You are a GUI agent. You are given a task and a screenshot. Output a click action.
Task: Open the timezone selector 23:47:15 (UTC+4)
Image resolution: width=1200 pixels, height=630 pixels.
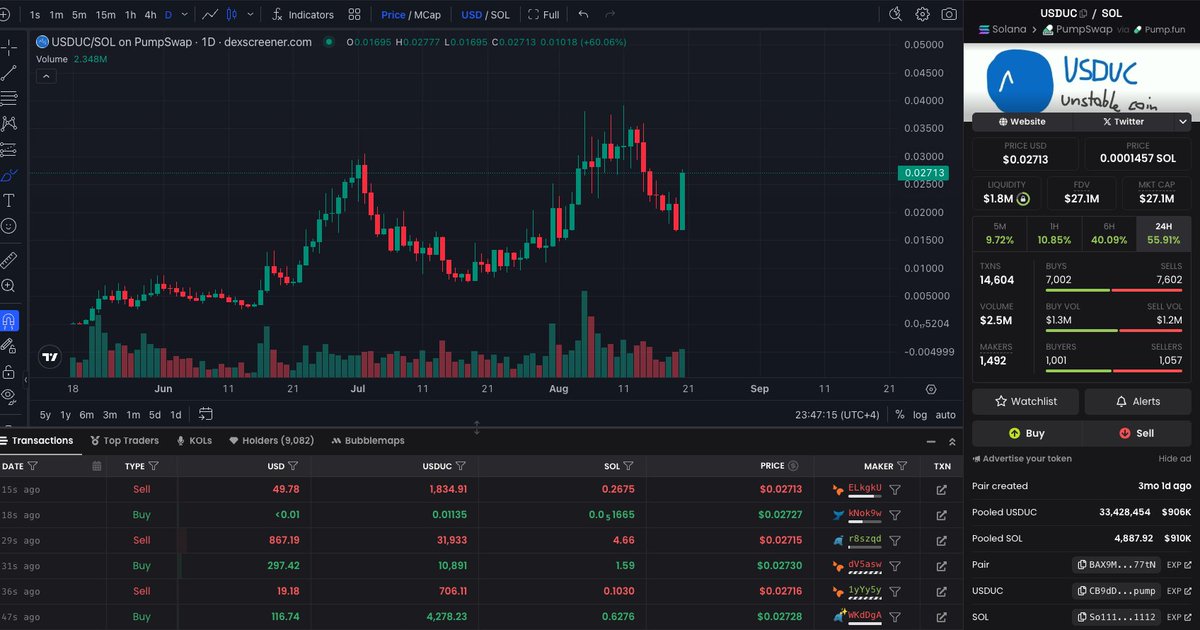coord(837,414)
